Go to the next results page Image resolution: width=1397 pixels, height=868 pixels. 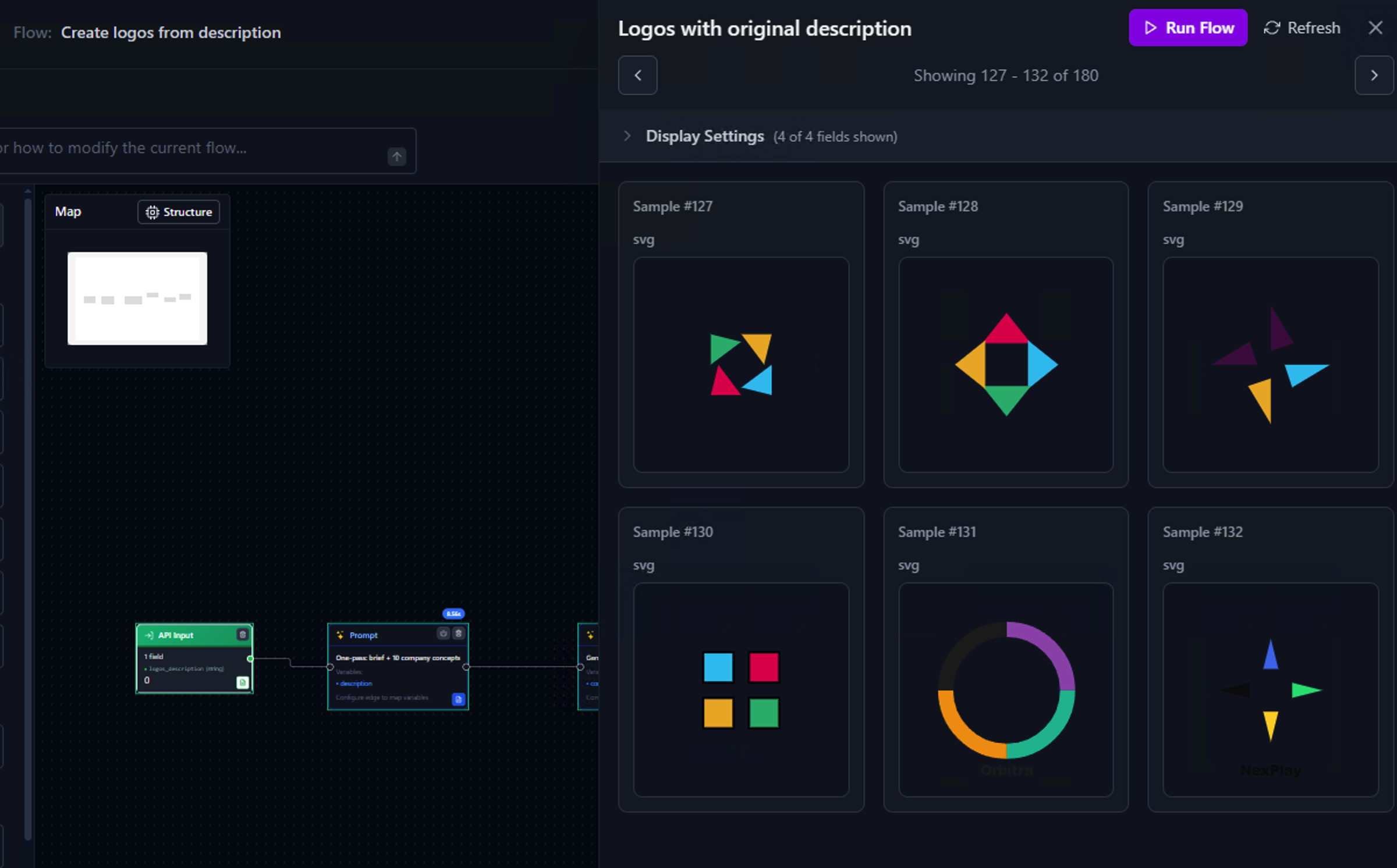tap(1374, 75)
